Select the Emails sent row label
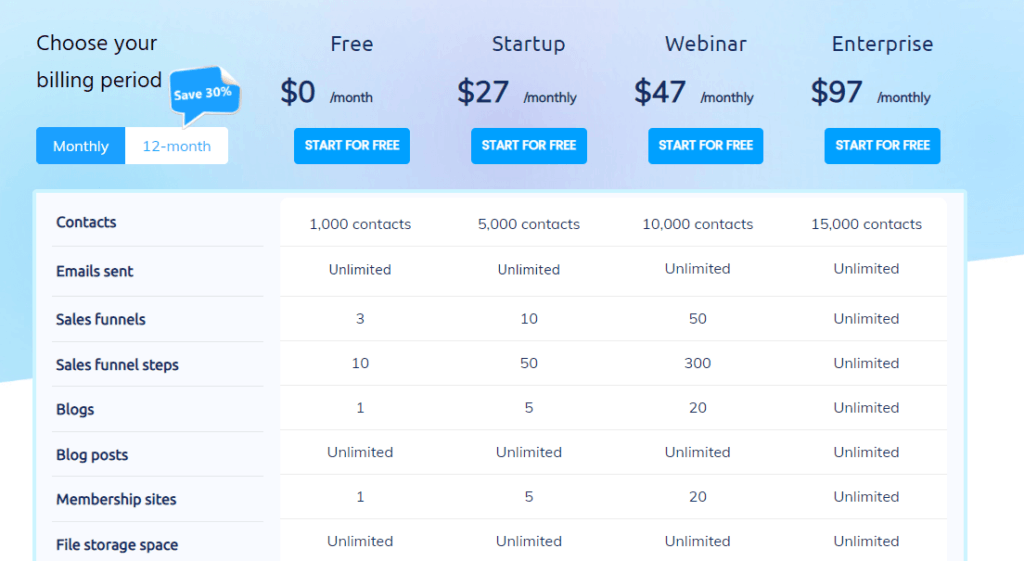The width and height of the screenshot is (1024, 561). (x=94, y=271)
